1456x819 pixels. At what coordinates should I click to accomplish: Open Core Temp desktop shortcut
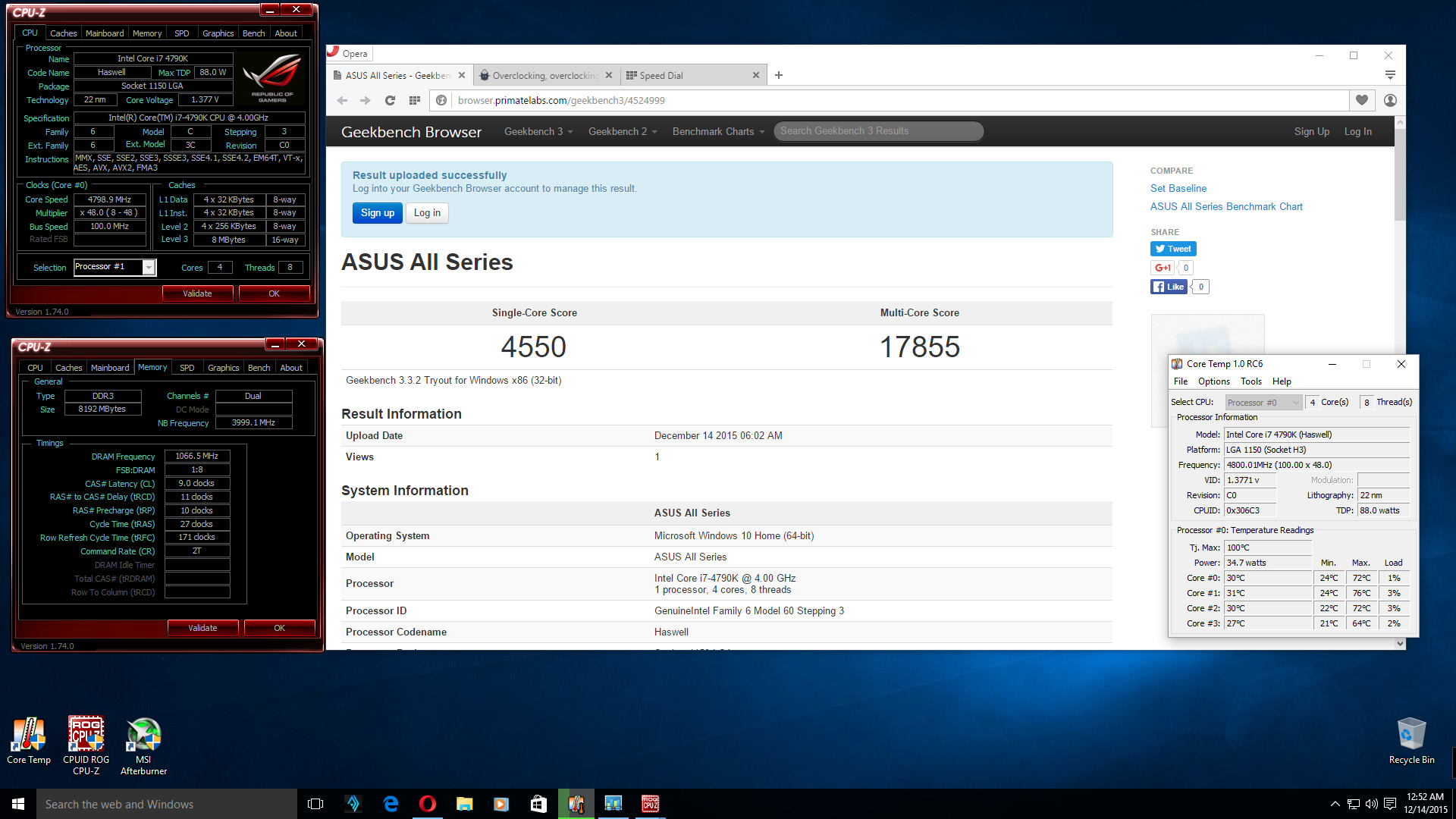pos(29,741)
